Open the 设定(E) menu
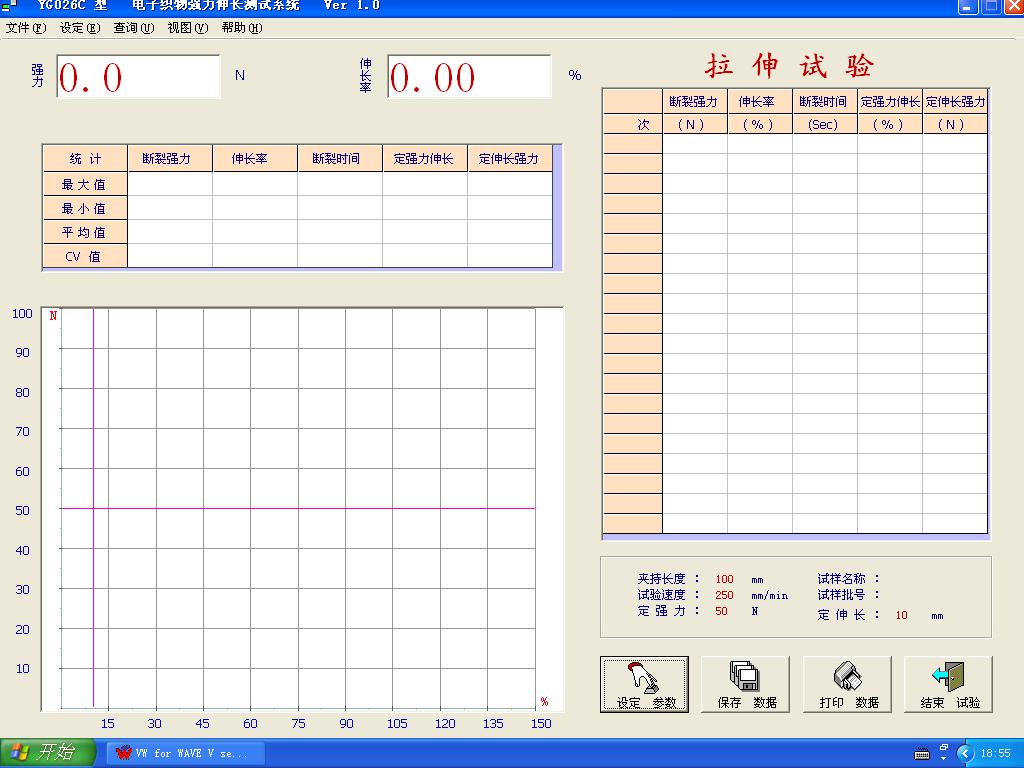The width and height of the screenshot is (1024, 768). coord(80,28)
